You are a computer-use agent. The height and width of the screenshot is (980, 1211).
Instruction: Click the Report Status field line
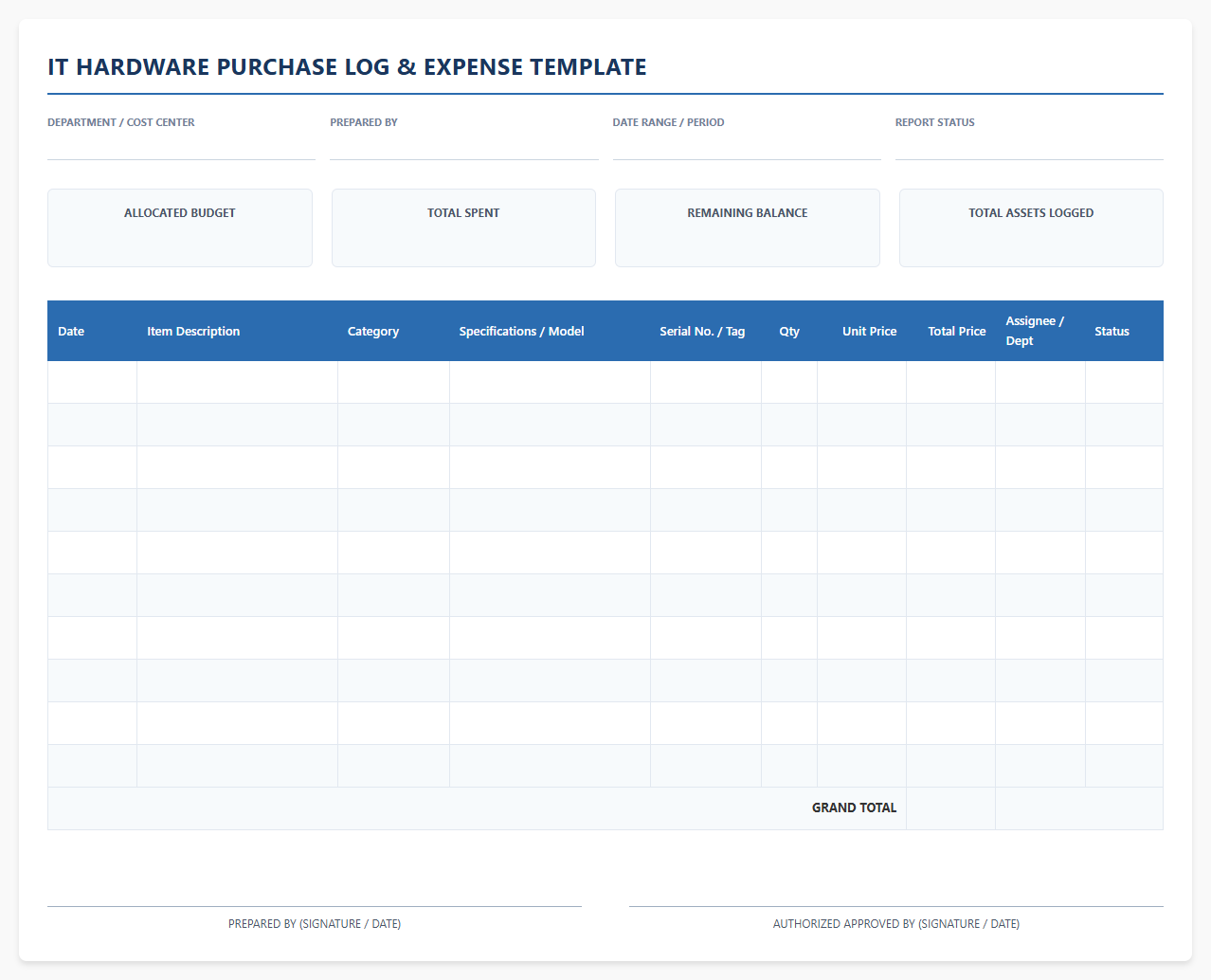click(x=1029, y=147)
